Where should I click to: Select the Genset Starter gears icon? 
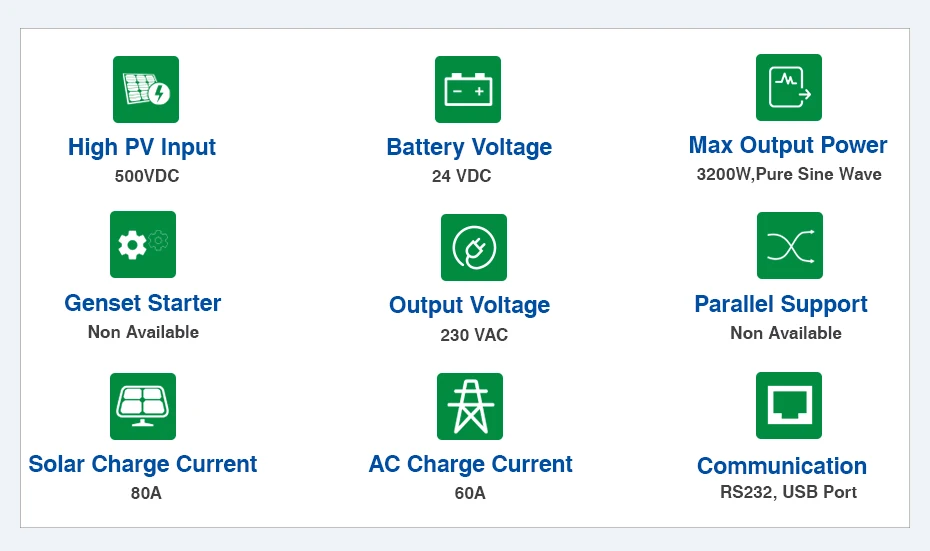pos(143,244)
